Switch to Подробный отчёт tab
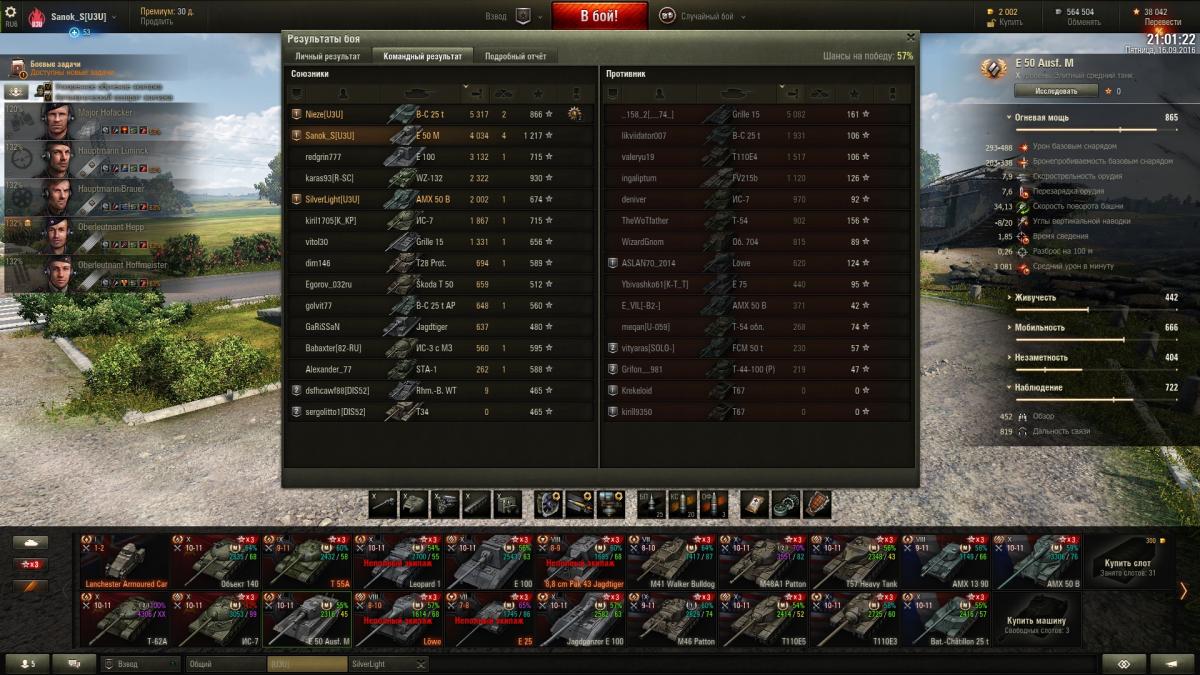The image size is (1200, 675). pos(515,56)
